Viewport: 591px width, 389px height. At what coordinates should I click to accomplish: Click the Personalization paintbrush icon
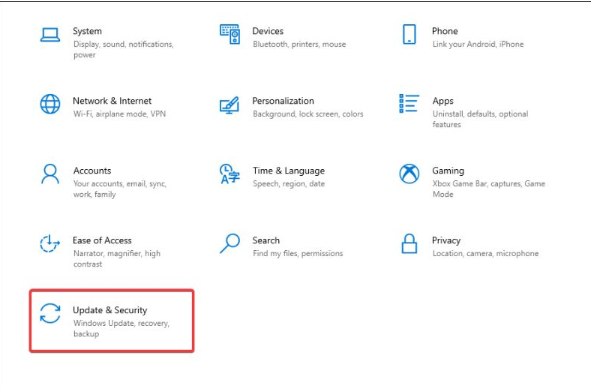[x=230, y=105]
